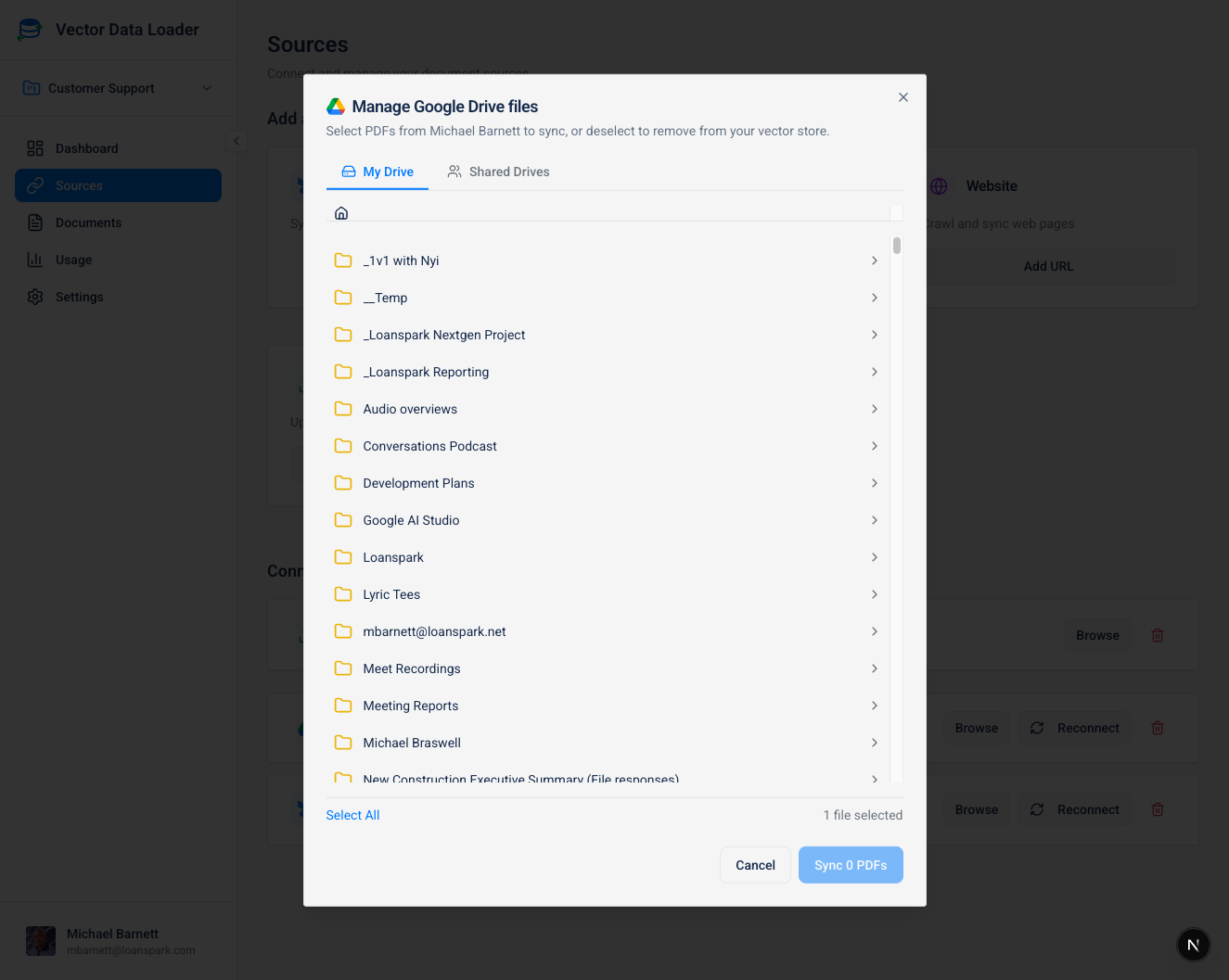The image size is (1229, 980).
Task: Click the Google Drive icon in the dialog header
Action: [x=335, y=105]
